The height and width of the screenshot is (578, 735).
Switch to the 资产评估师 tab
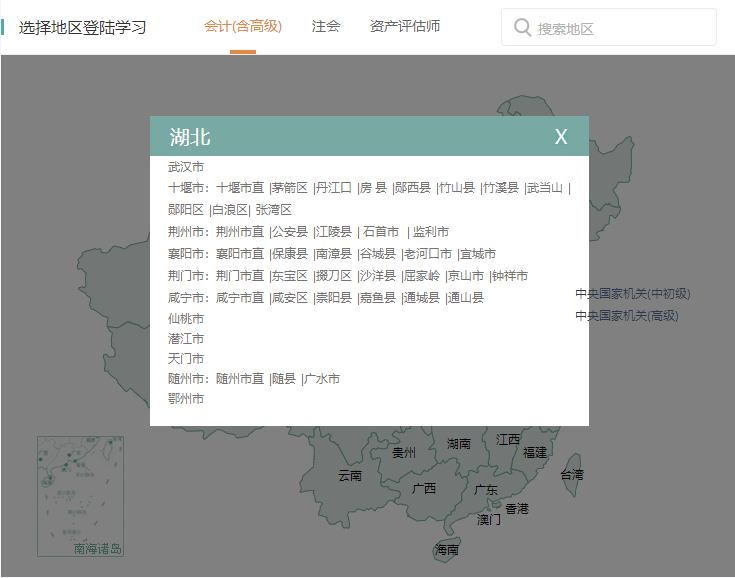(405, 26)
